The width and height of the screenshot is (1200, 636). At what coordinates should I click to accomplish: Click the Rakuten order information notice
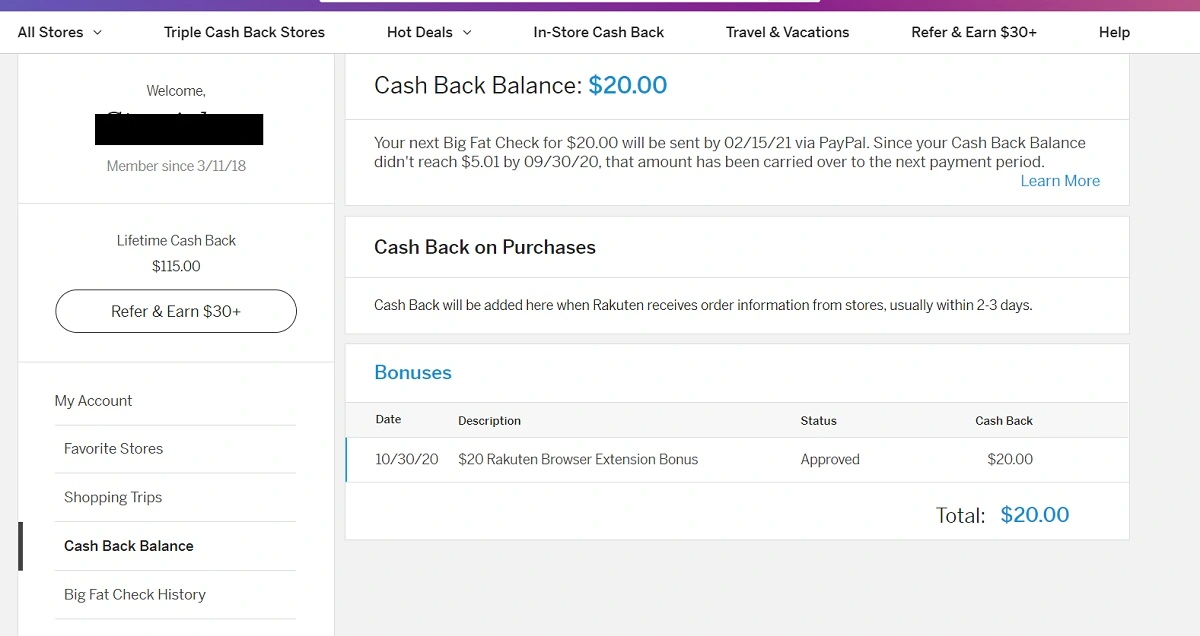pos(703,305)
